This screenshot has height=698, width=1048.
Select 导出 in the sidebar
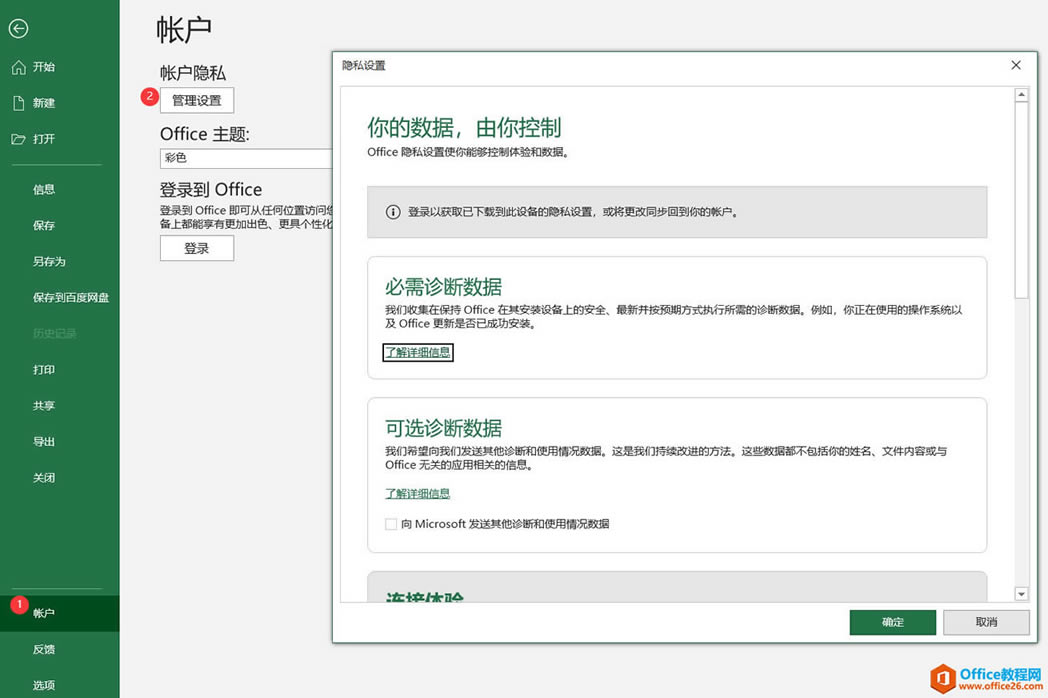tap(43, 441)
